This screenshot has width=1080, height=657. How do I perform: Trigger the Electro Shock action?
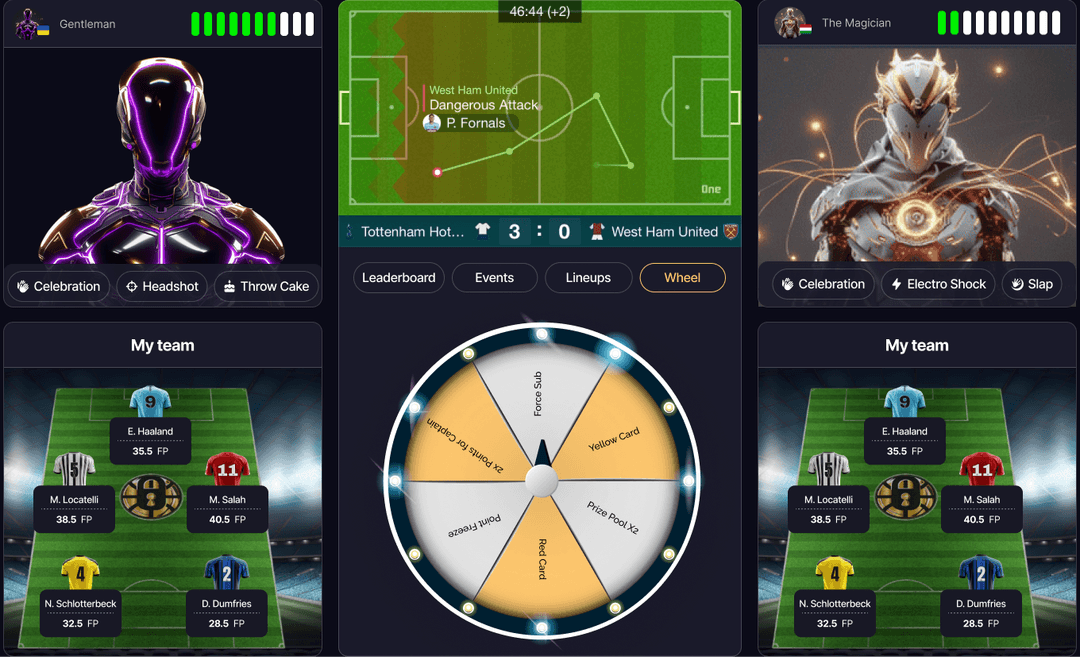(x=938, y=284)
